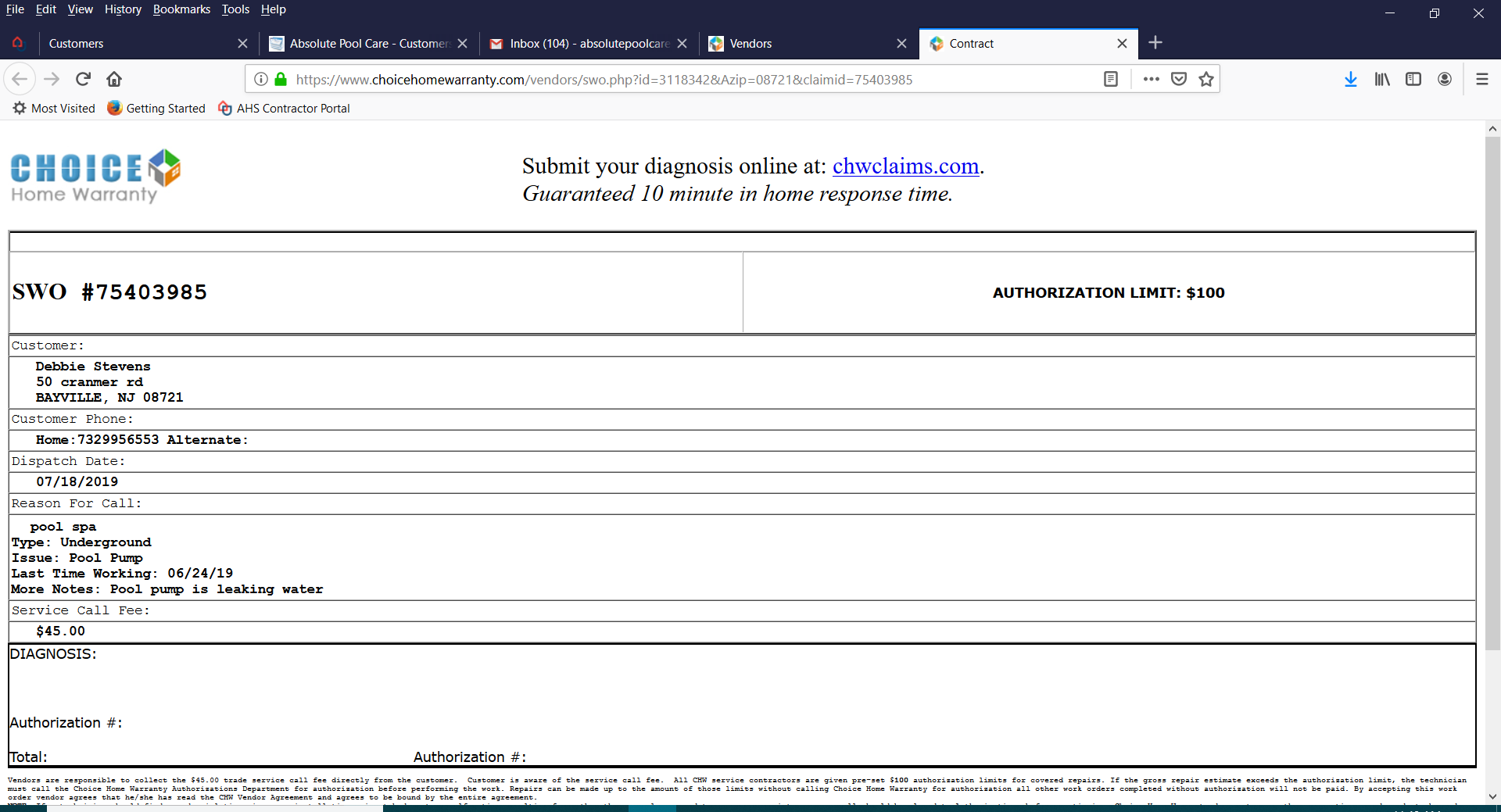Image resolution: width=1501 pixels, height=812 pixels.
Task: Open Firefox Account profile icon
Action: [1445, 79]
